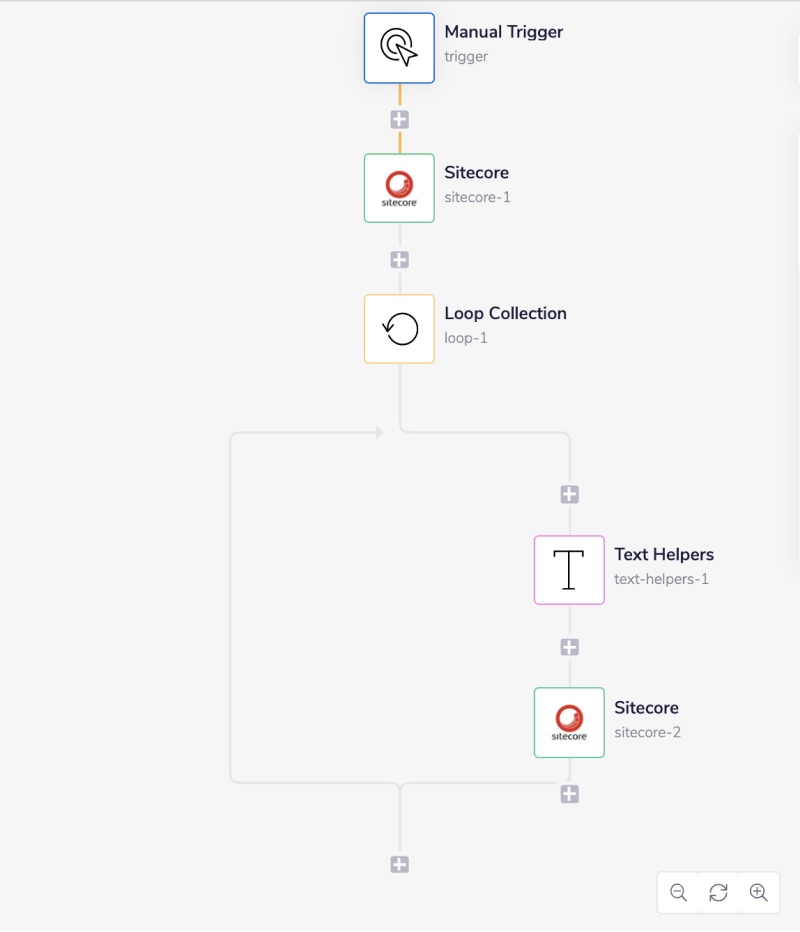Viewport: 800px width, 932px height.
Task: Add a step at the workflow end
Action: point(399,864)
